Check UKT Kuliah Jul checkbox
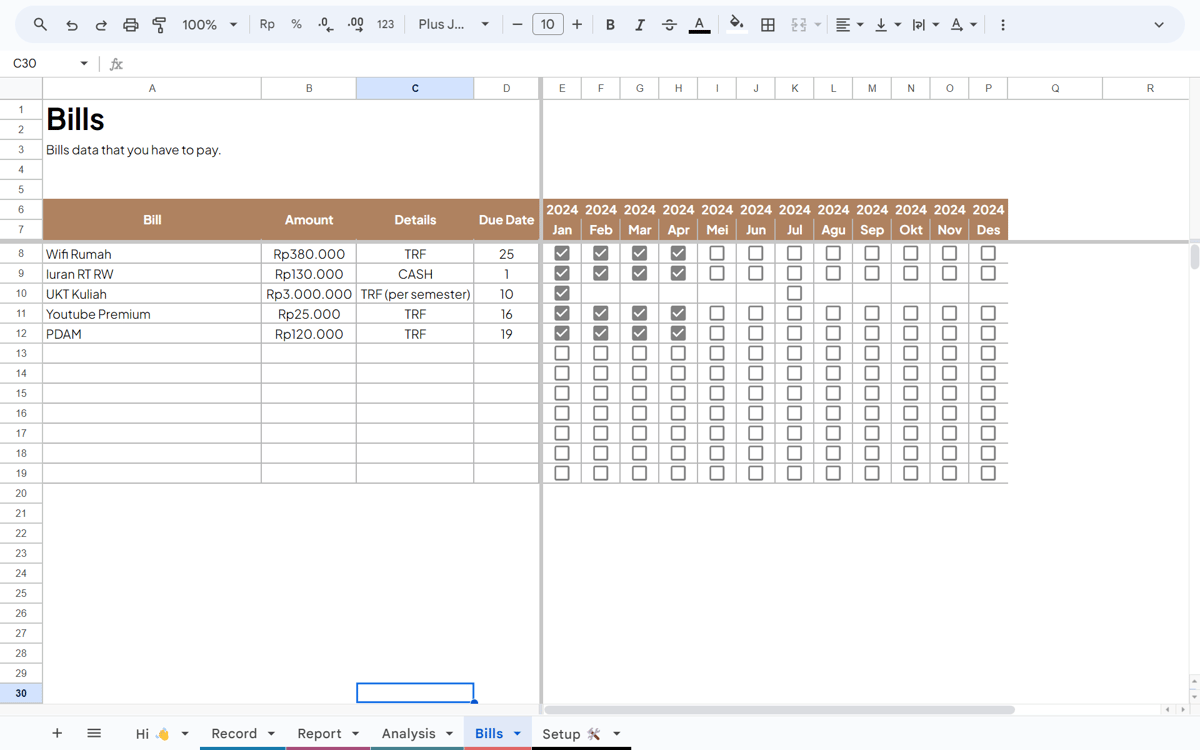Image resolution: width=1200 pixels, height=750 pixels. [x=794, y=294]
